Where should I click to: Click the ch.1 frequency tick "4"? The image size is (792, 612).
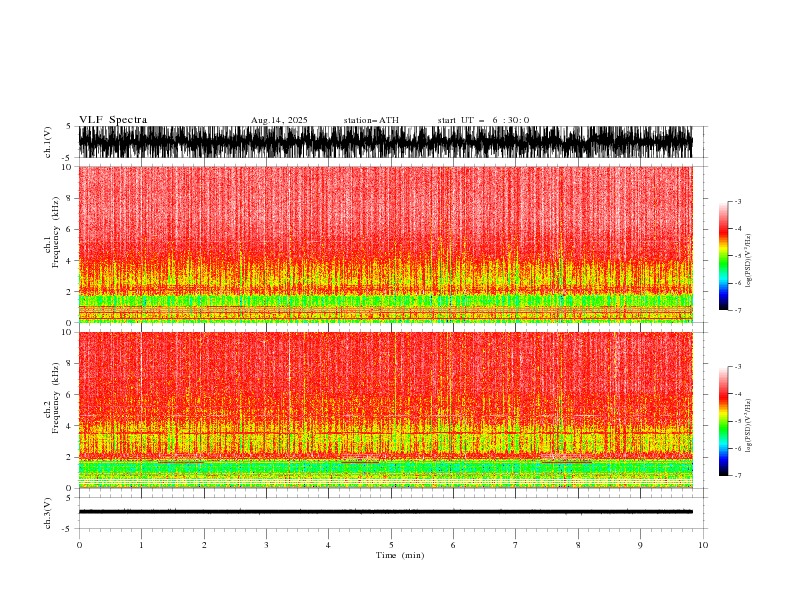69,261
